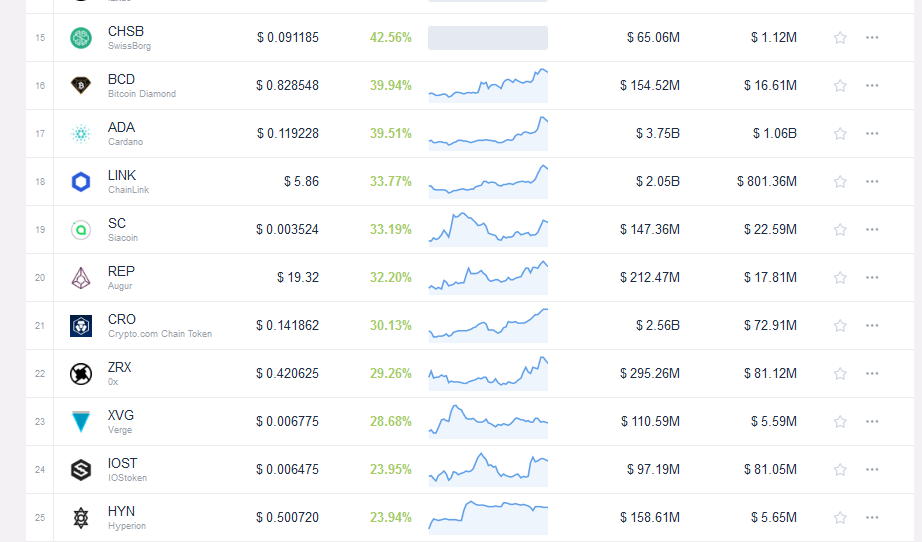Click the ZRX ticker name

(x=119, y=367)
